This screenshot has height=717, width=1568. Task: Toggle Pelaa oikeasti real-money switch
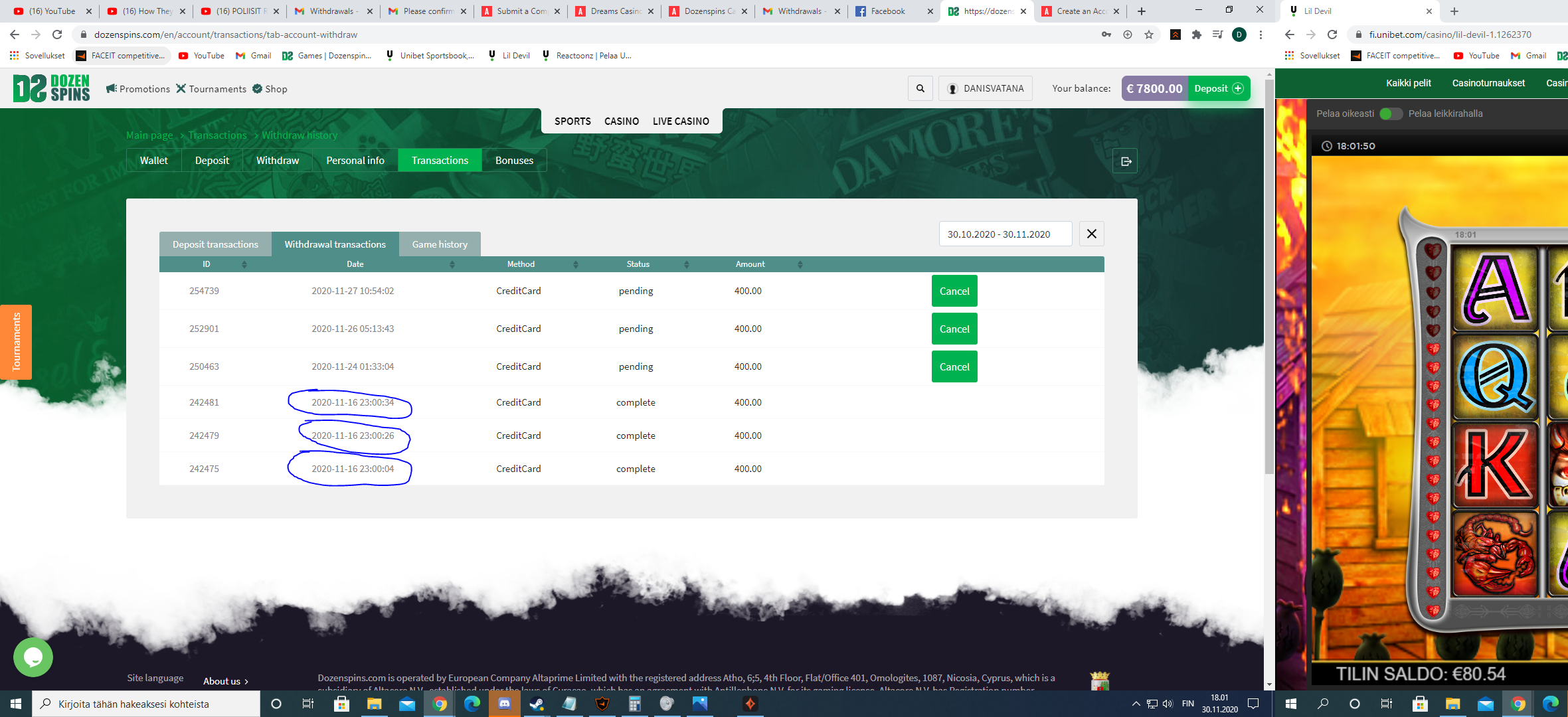(1391, 114)
